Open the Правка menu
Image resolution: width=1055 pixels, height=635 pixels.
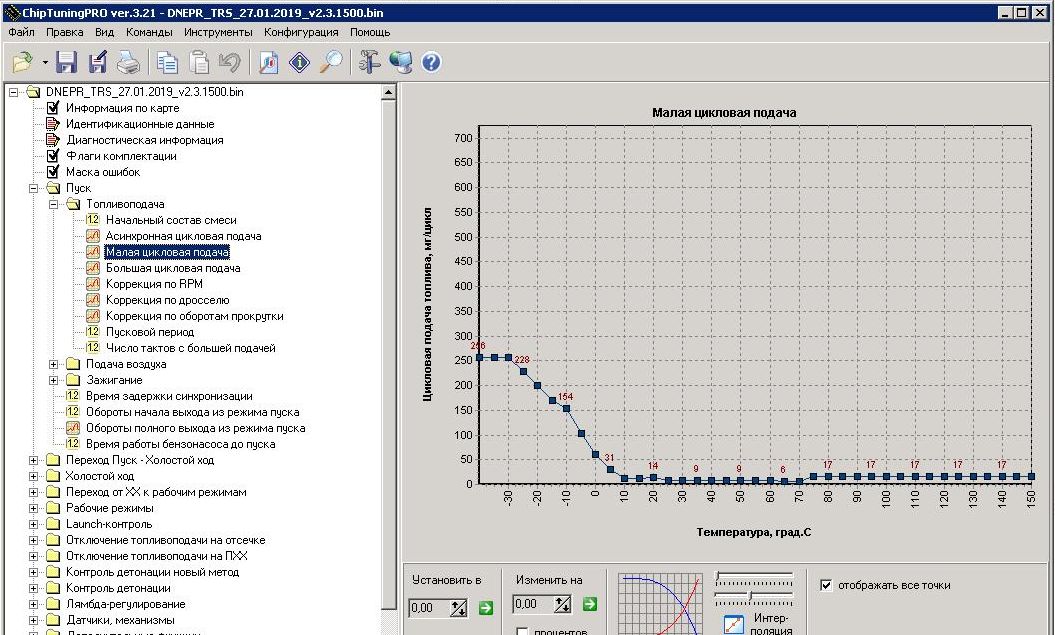coord(65,32)
